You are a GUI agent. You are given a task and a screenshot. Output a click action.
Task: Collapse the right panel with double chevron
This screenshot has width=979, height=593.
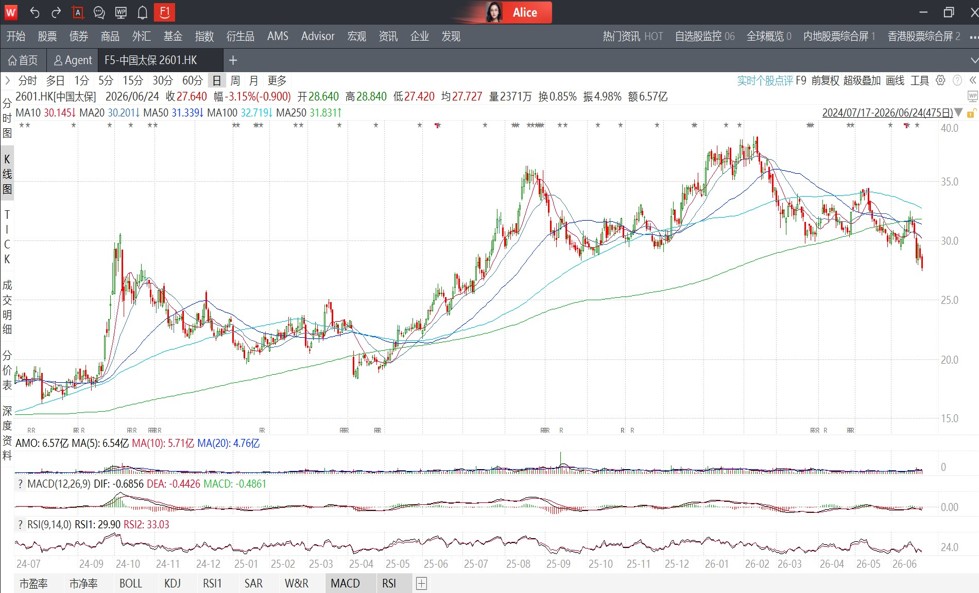tap(972, 81)
